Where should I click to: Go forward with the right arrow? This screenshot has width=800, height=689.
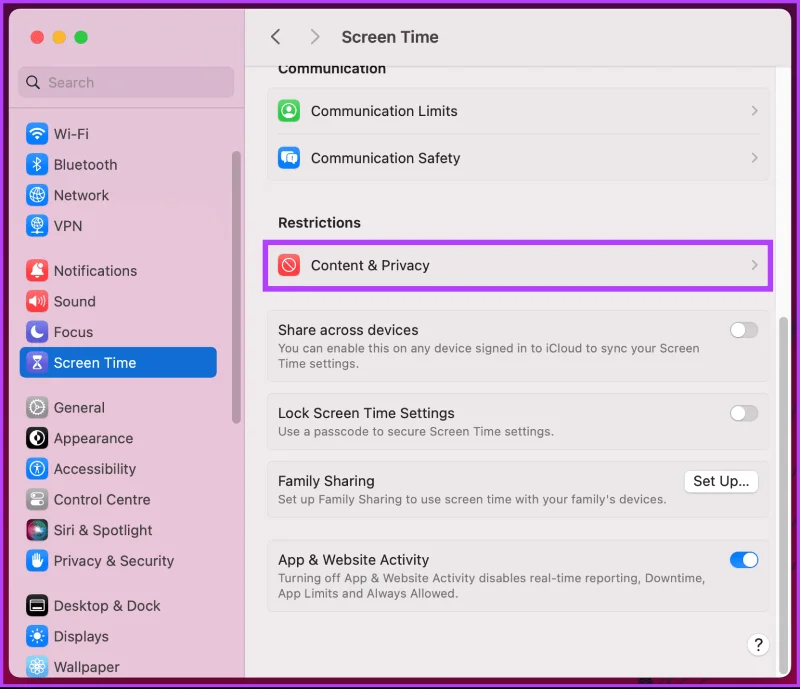(x=315, y=37)
